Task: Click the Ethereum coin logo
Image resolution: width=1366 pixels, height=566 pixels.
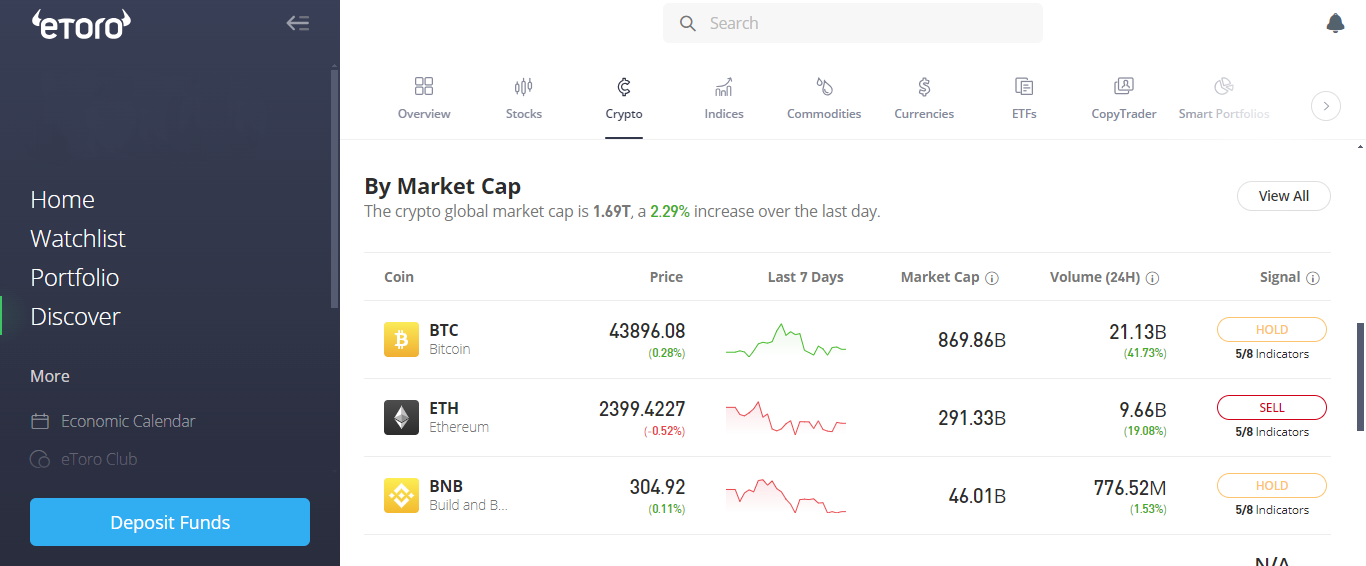Action: tap(401, 417)
